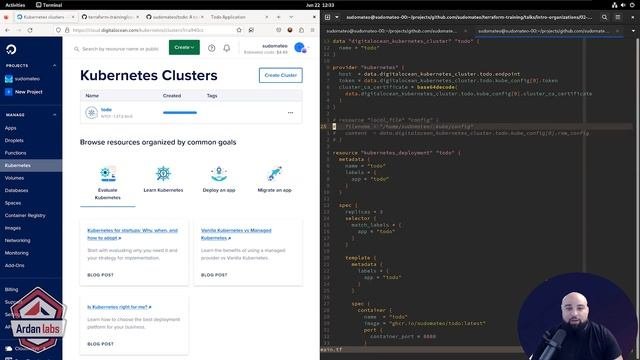The width and height of the screenshot is (640, 360).
Task: Click the system network icon in the top bar
Action: 614,5
